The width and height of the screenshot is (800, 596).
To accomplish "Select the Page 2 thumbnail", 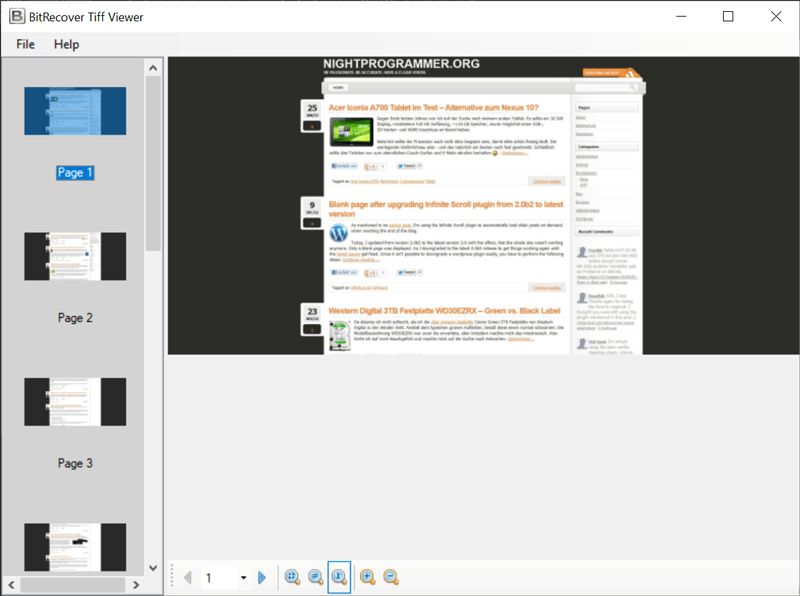I will 75,256.
